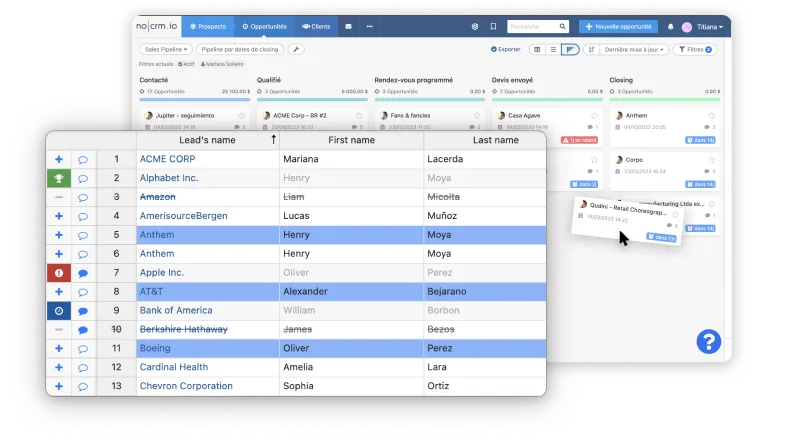This screenshot has height=446, width=789.
Task: Go to the Opportunités tab
Action: click(264, 27)
